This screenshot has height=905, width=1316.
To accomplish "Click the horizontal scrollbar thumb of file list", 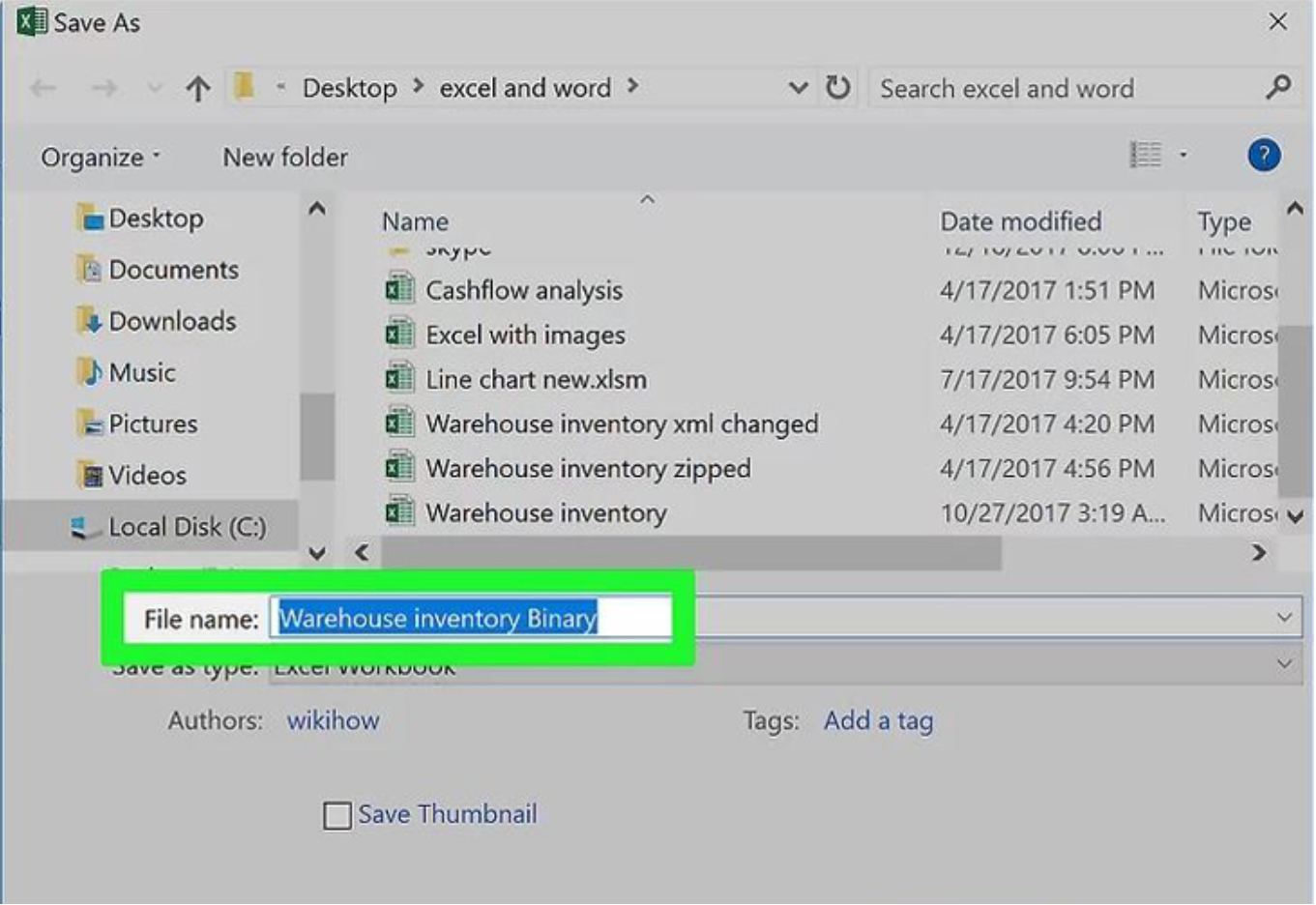I will pos(691,553).
